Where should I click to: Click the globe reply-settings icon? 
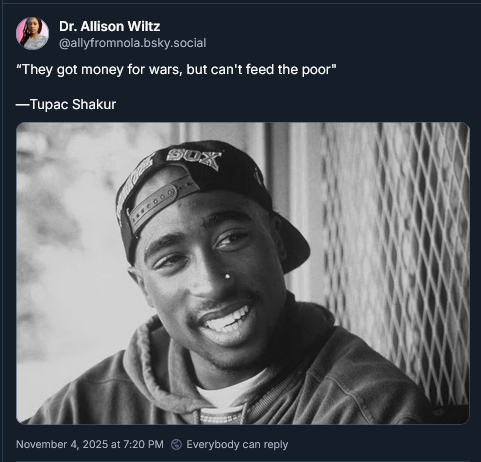point(176,444)
